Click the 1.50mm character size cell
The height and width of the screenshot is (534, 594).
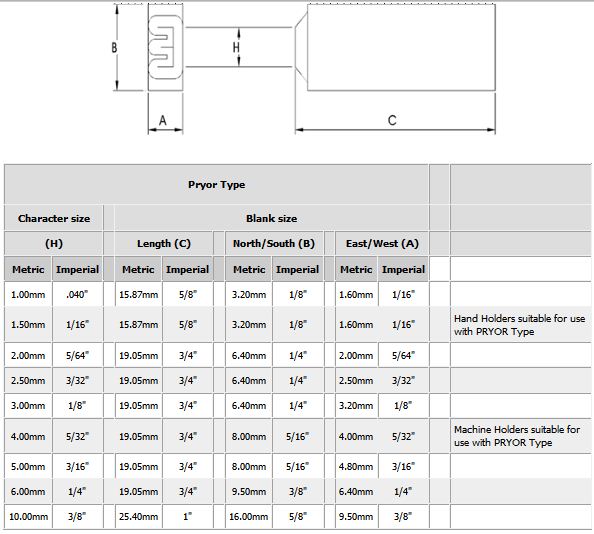pos(28,325)
